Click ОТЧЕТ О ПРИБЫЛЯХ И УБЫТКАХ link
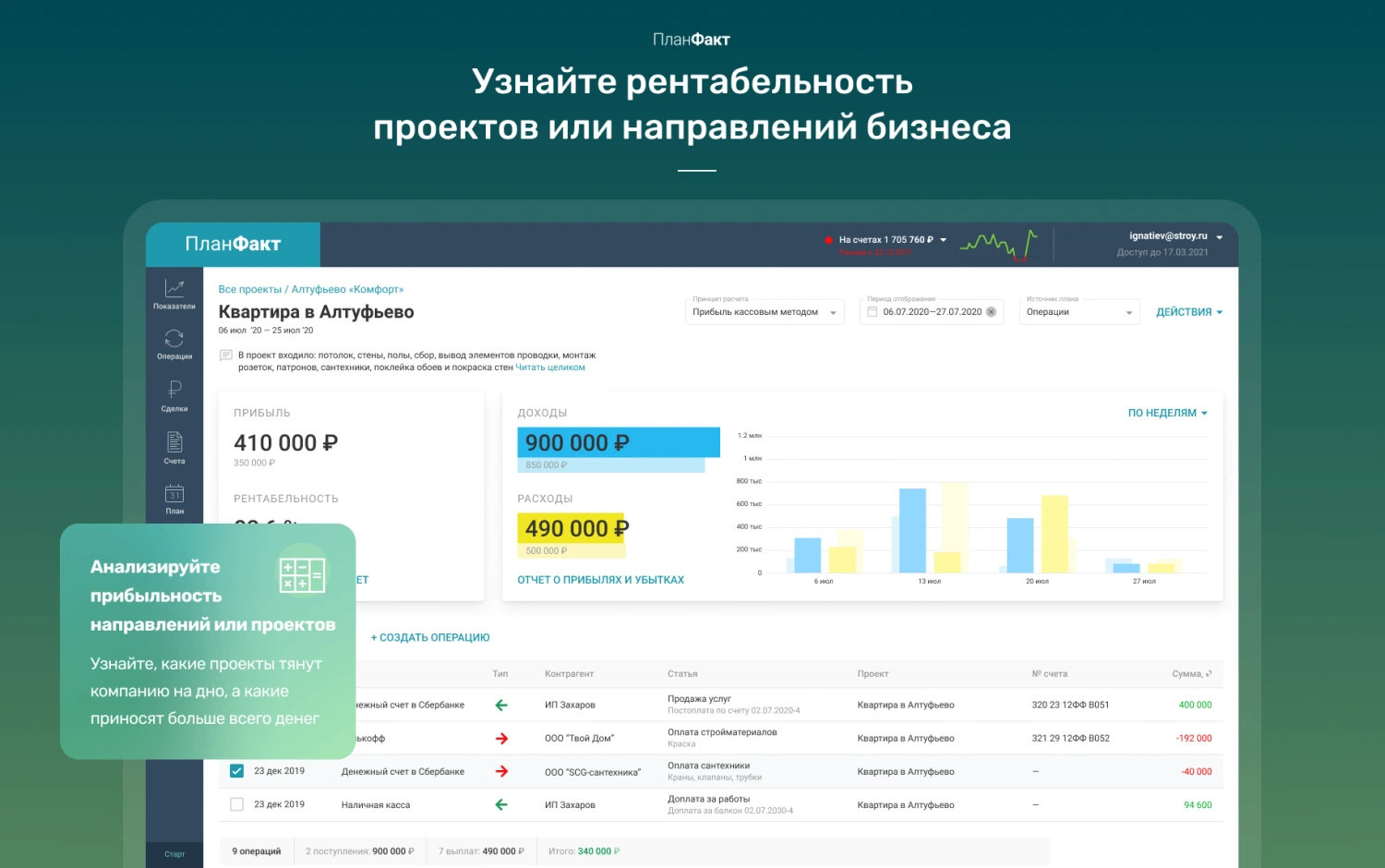 [x=600, y=580]
